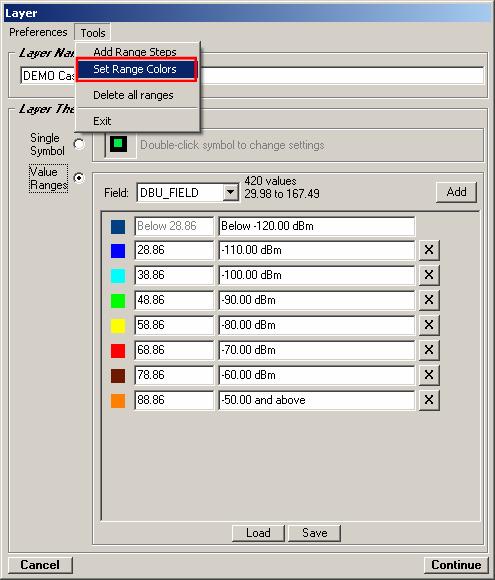This screenshot has height=580, width=495.
Task: Click the Below -120.00 dBm label field
Action: point(317,226)
